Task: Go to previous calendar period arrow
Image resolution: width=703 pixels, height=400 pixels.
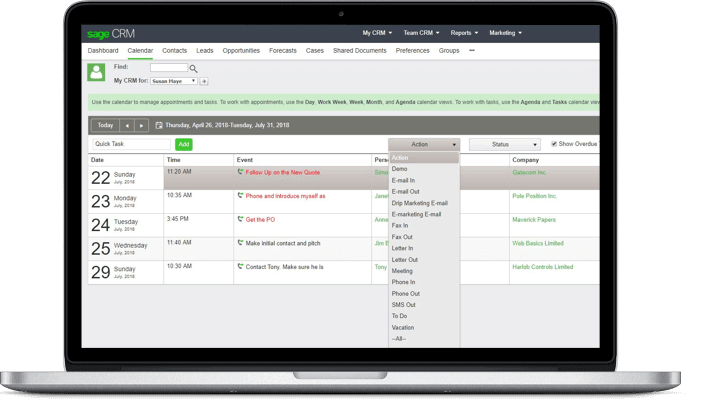Action: (127, 126)
